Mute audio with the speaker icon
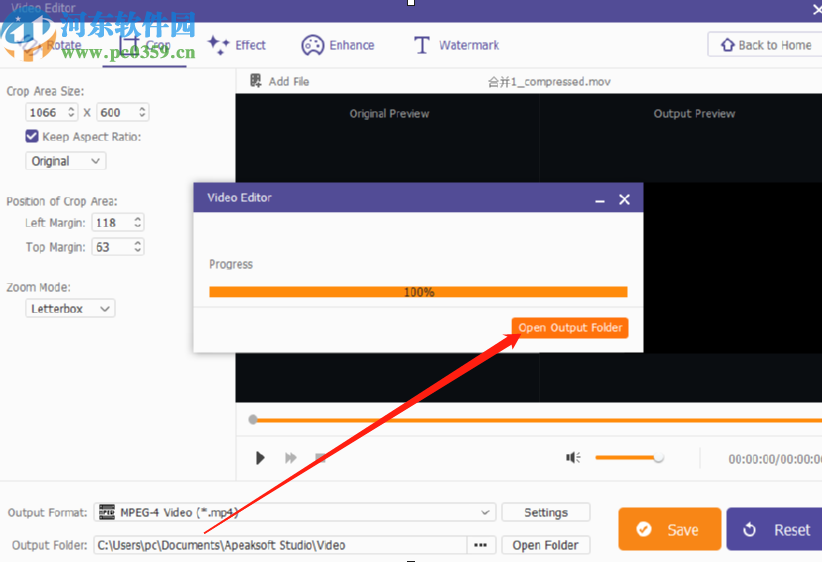 click(x=572, y=458)
